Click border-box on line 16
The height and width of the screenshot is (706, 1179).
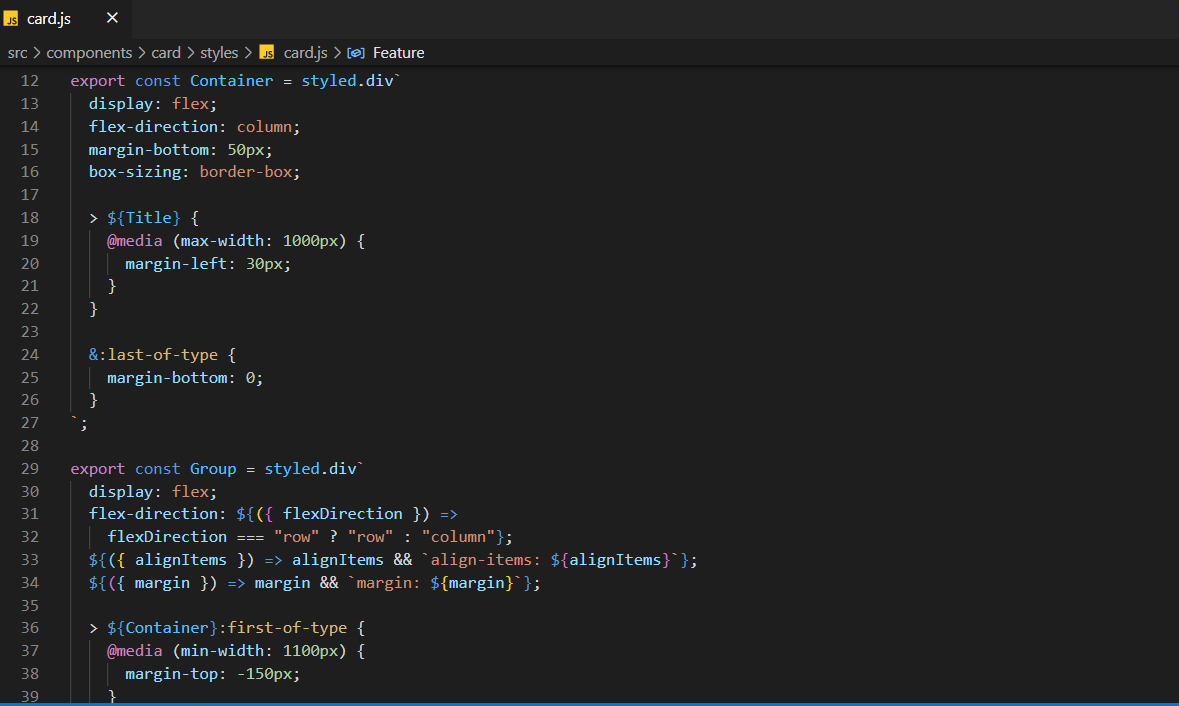click(245, 171)
